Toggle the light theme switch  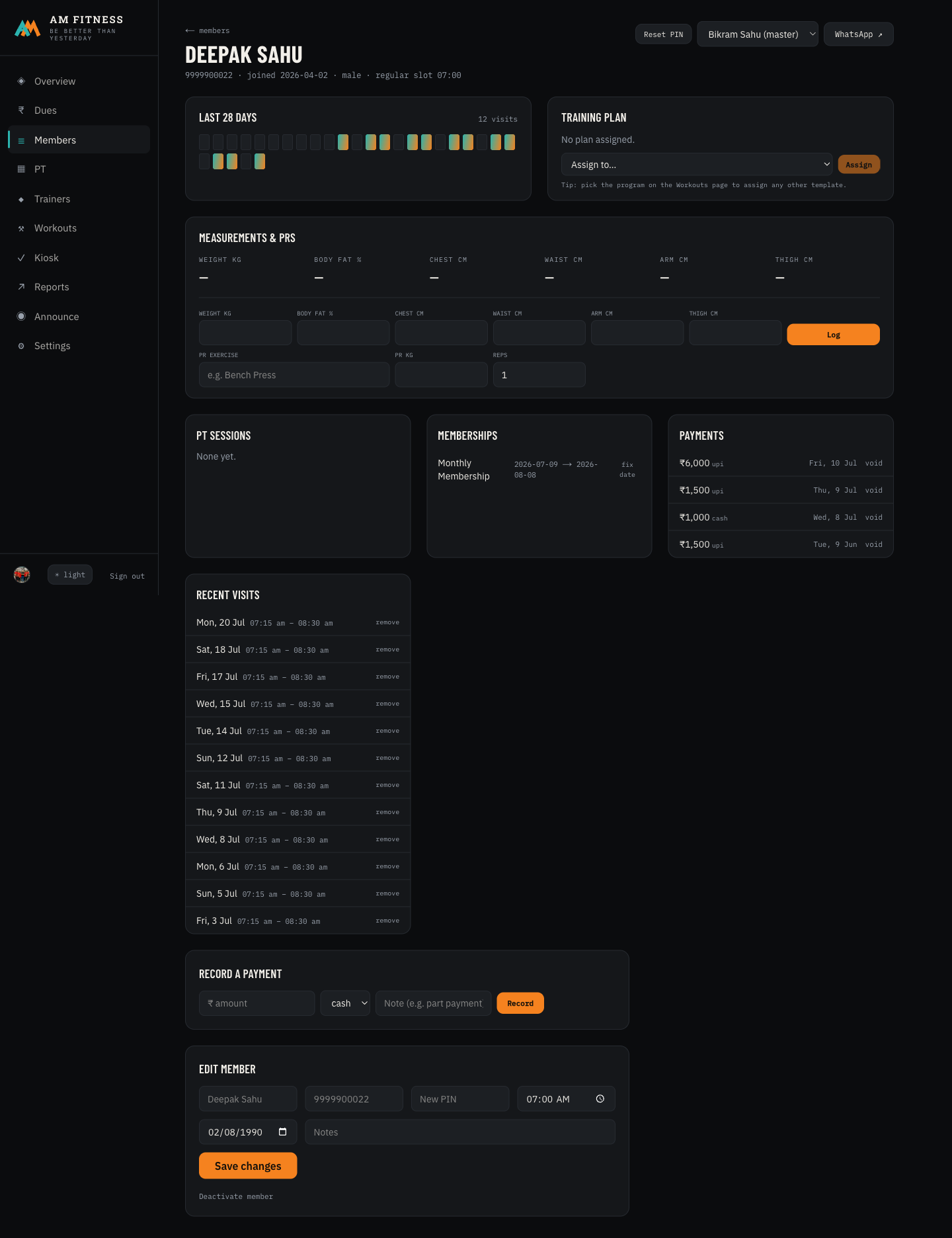click(x=70, y=575)
